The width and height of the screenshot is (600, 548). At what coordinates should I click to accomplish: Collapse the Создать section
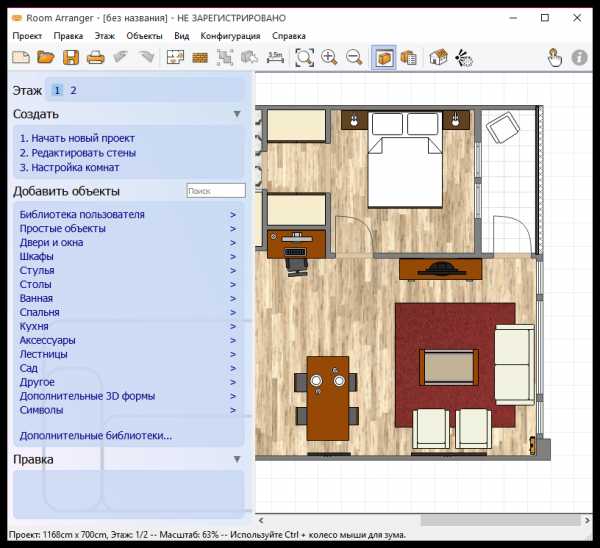tap(237, 114)
